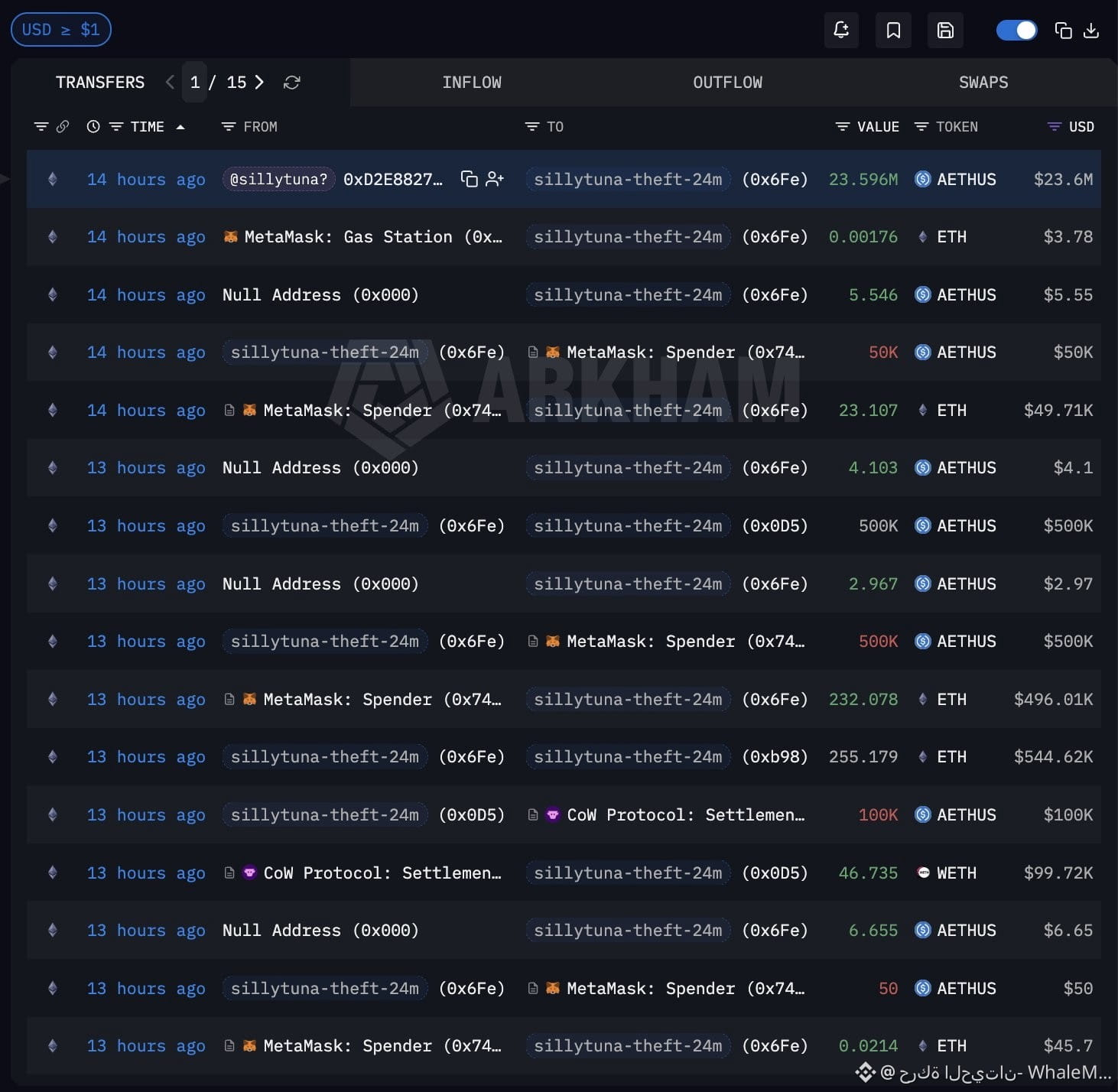Screen dimensions: 1118x1092
Task: Click the clock icon in TIME header
Action: [93, 127]
